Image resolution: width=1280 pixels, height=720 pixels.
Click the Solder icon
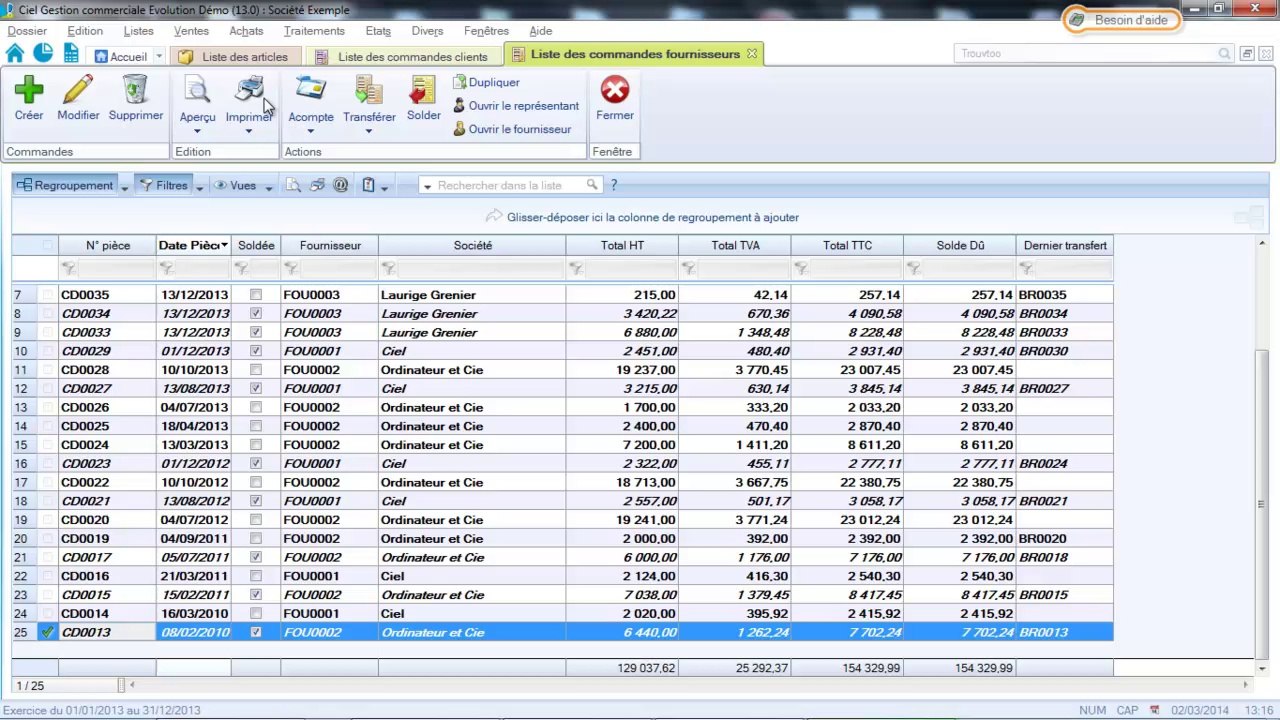423,90
